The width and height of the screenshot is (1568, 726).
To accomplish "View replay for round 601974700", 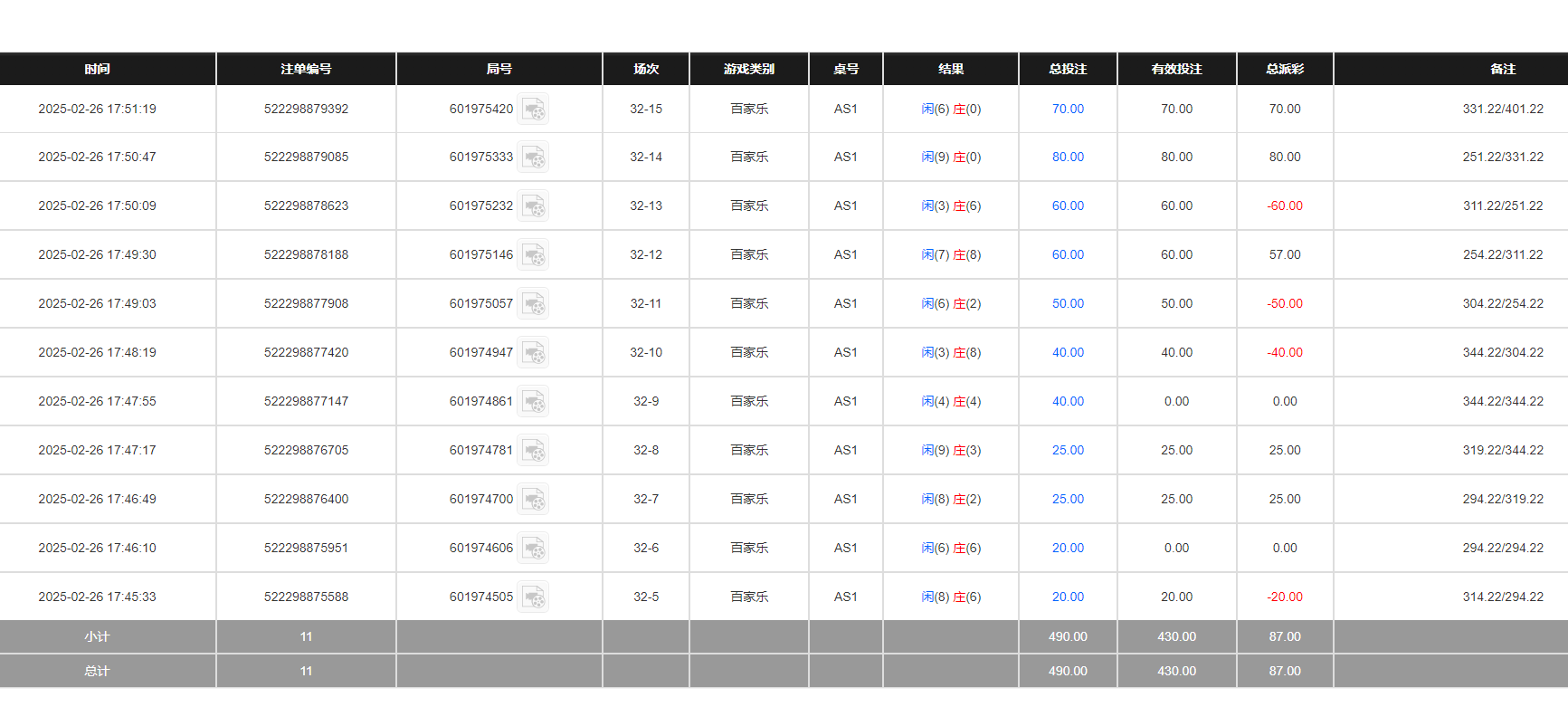I will point(533,500).
